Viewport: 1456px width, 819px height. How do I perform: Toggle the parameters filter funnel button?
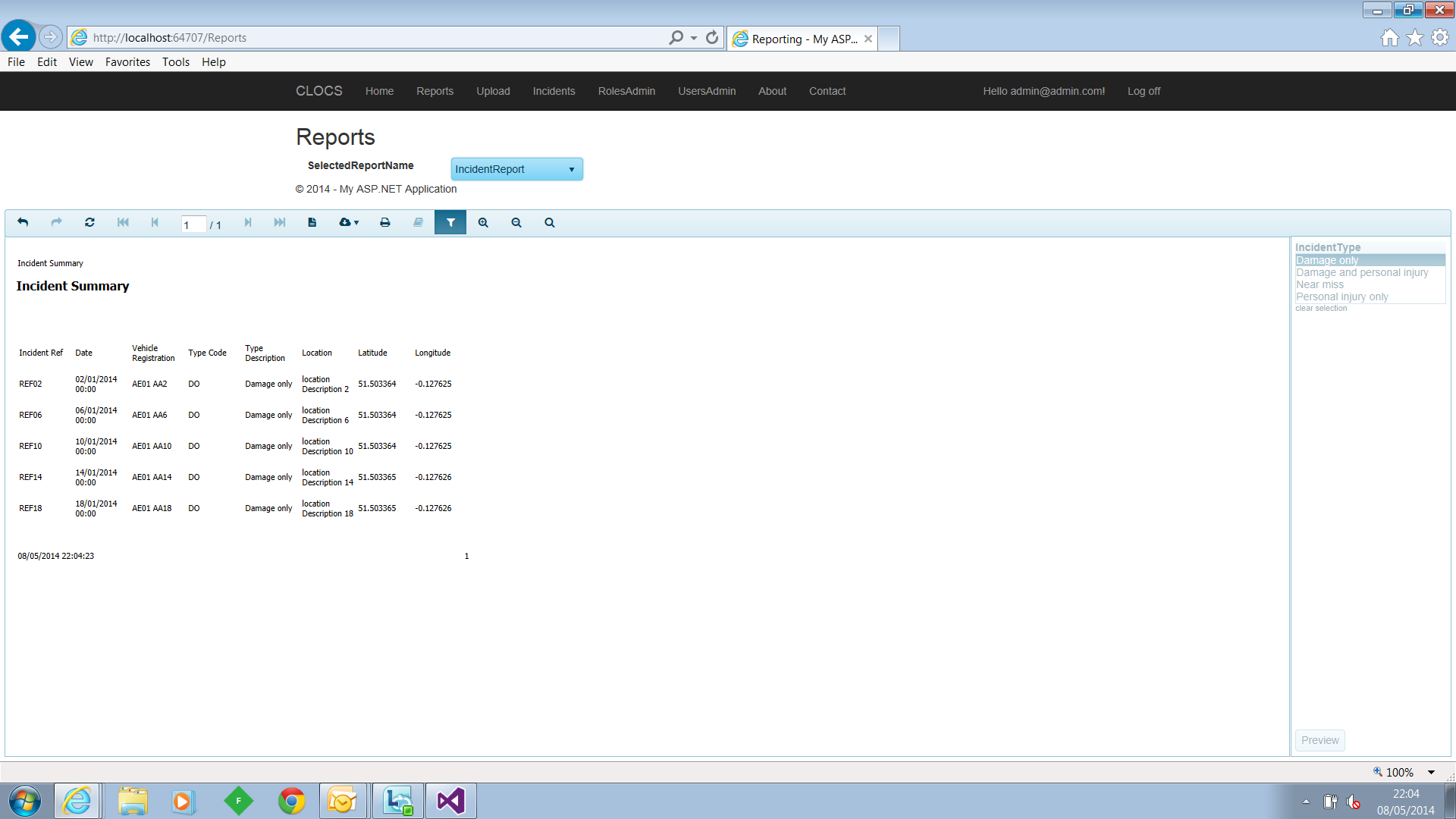click(x=450, y=222)
